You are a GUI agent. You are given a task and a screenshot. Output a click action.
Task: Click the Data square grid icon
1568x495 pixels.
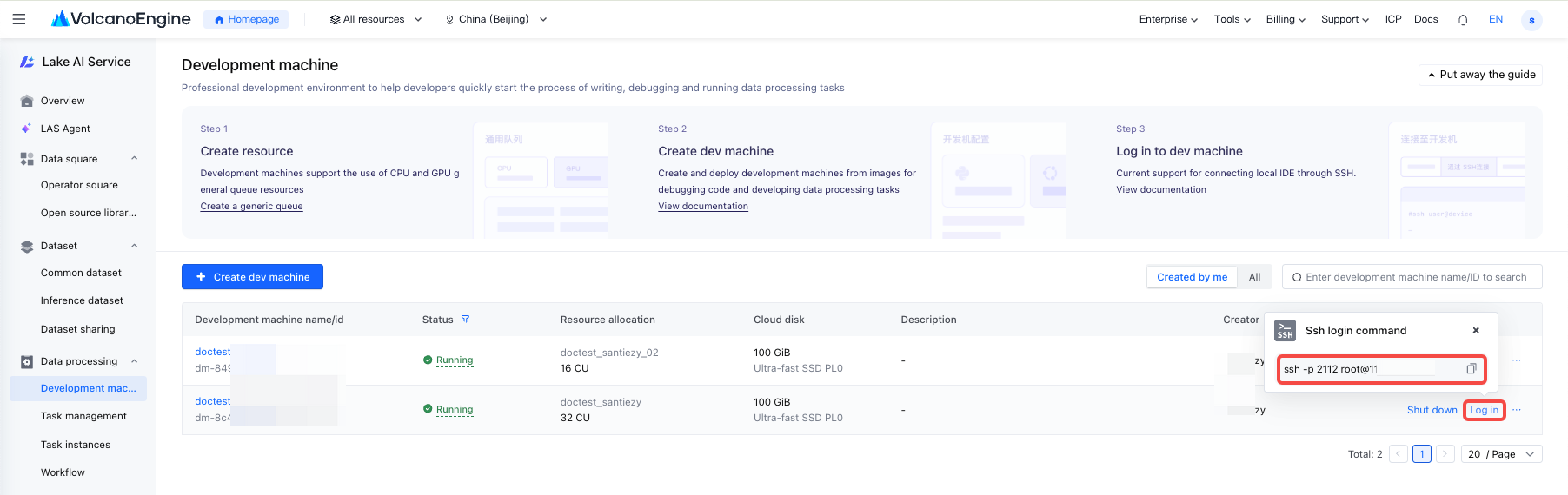(26, 159)
